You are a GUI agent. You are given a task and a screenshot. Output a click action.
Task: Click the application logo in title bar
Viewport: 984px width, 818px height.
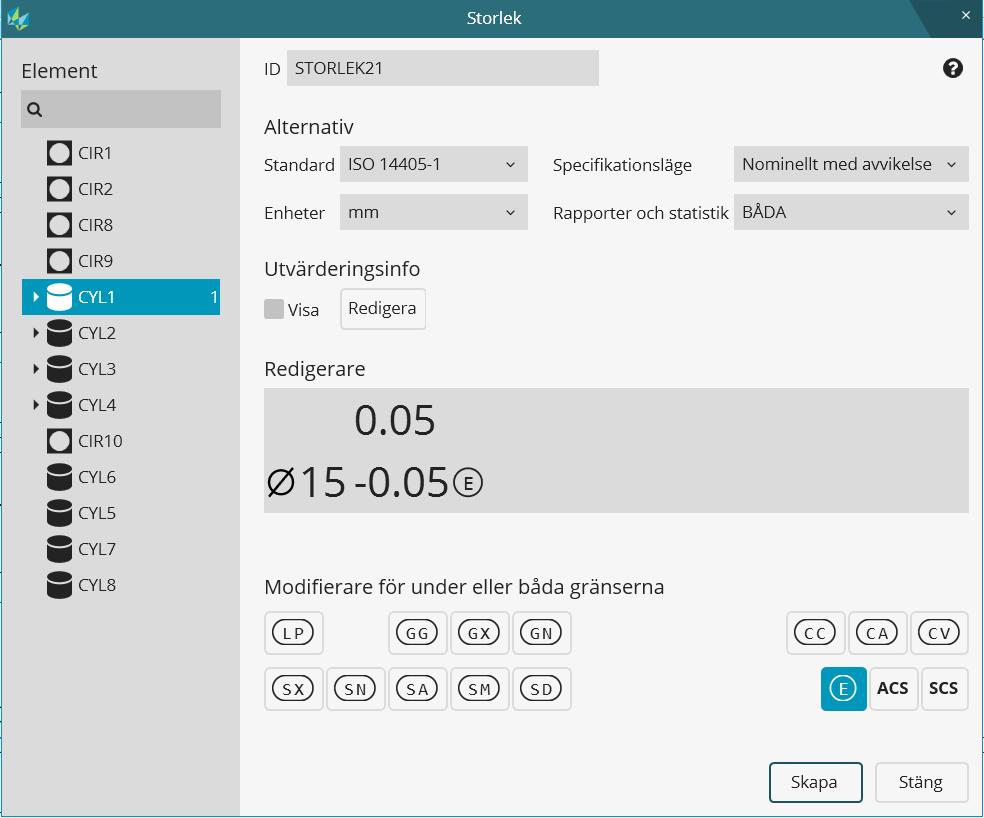pyautogui.click(x=18, y=19)
